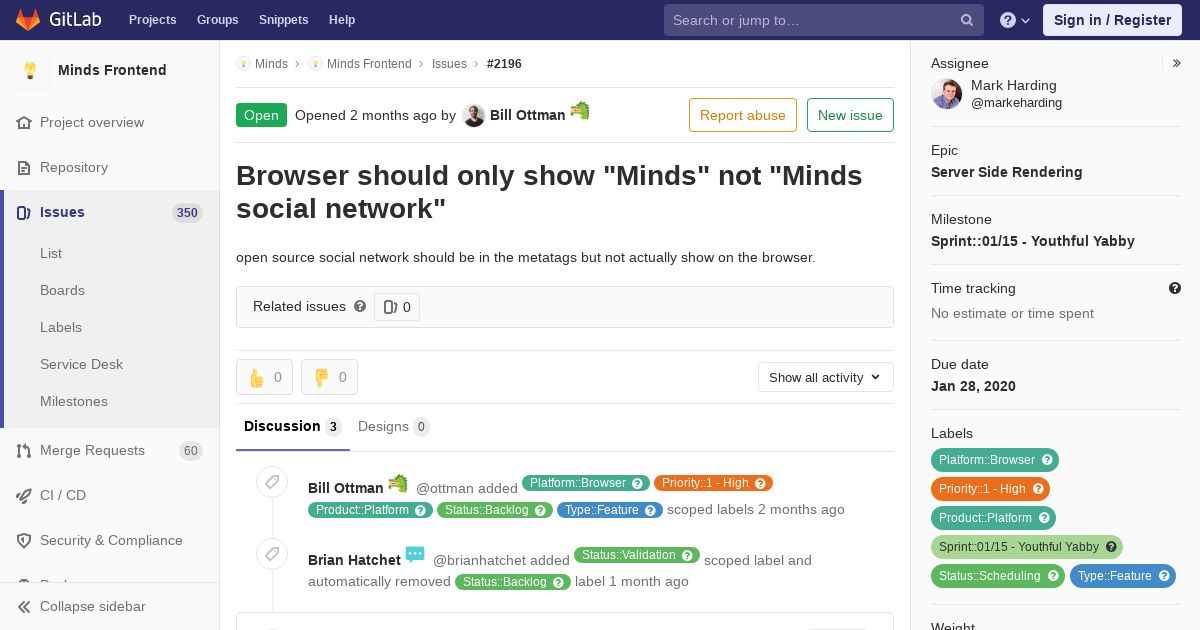Viewport: 1200px width, 630px height.
Task: Open the Snippets page
Action: pos(283,20)
